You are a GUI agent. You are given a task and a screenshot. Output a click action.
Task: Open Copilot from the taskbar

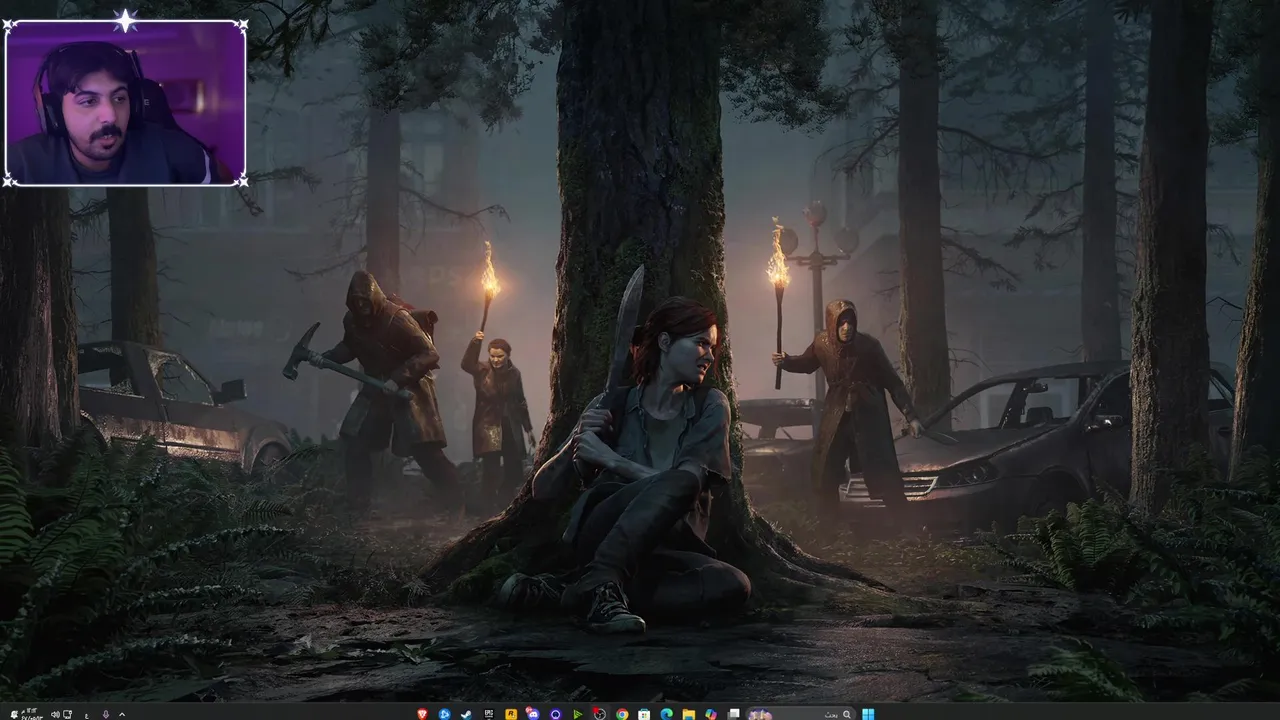711,714
